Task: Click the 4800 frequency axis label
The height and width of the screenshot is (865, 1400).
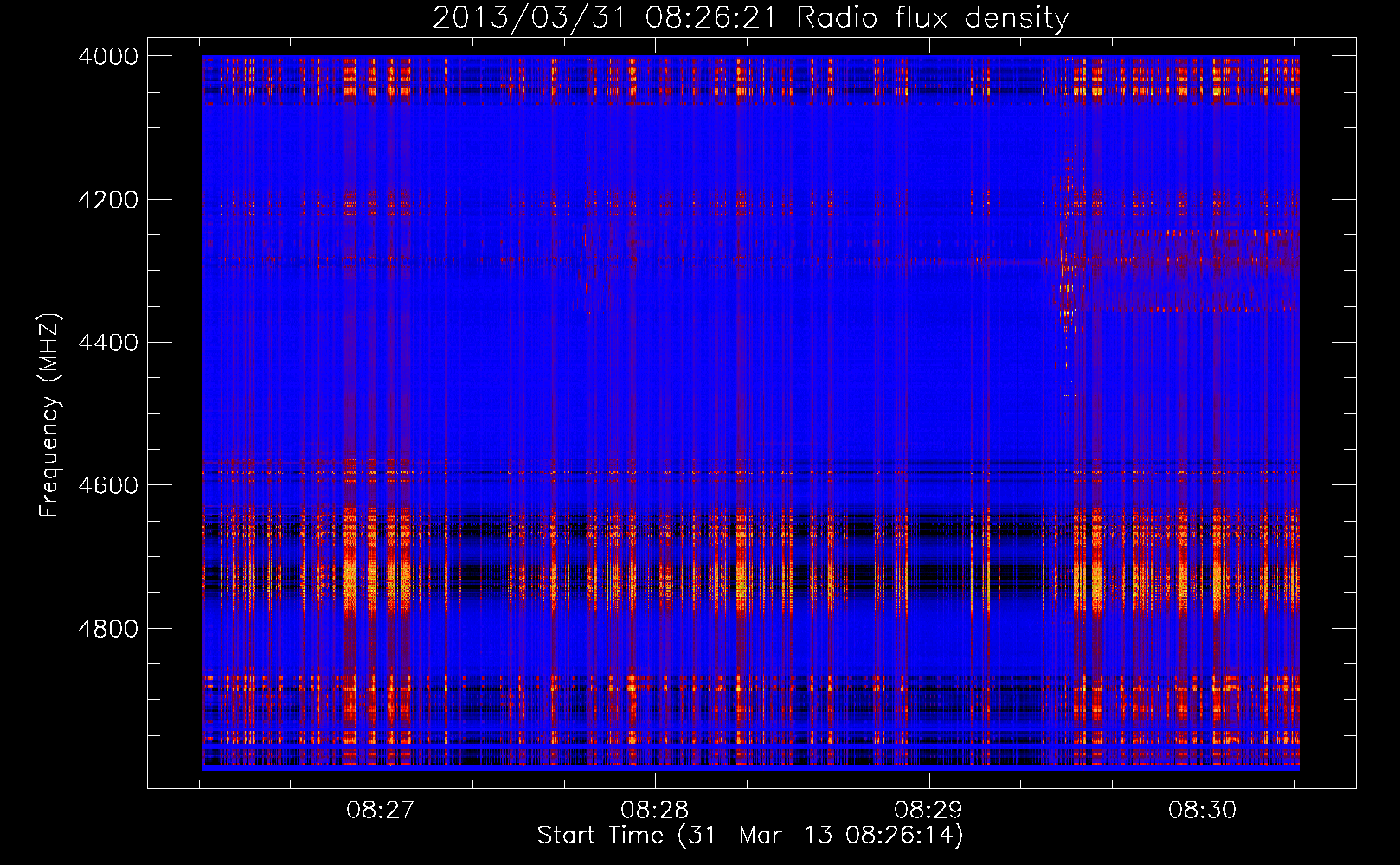Action: (108, 629)
